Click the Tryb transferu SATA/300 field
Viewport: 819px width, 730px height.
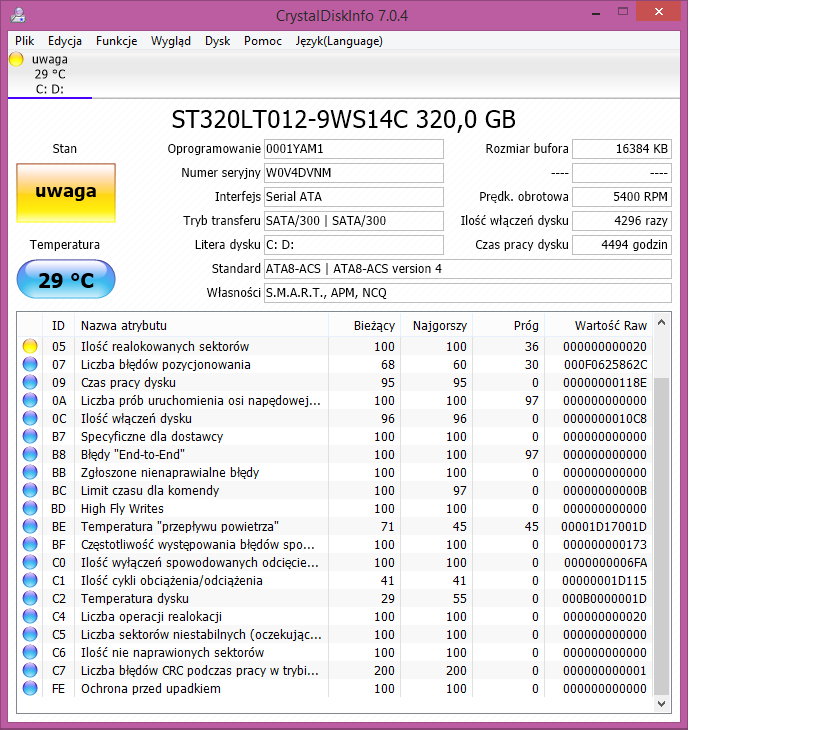(x=354, y=221)
